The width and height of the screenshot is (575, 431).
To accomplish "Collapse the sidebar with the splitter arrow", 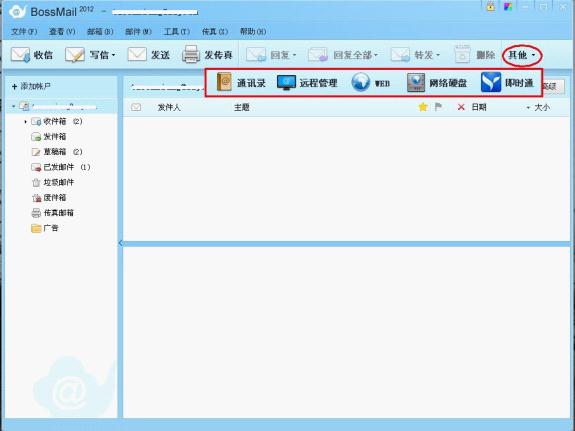I will (x=121, y=243).
